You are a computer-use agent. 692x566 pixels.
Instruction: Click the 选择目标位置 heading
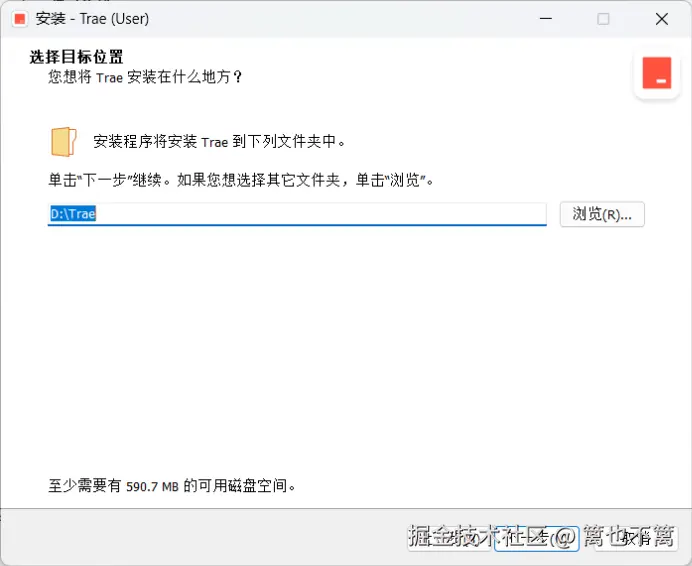(76, 57)
